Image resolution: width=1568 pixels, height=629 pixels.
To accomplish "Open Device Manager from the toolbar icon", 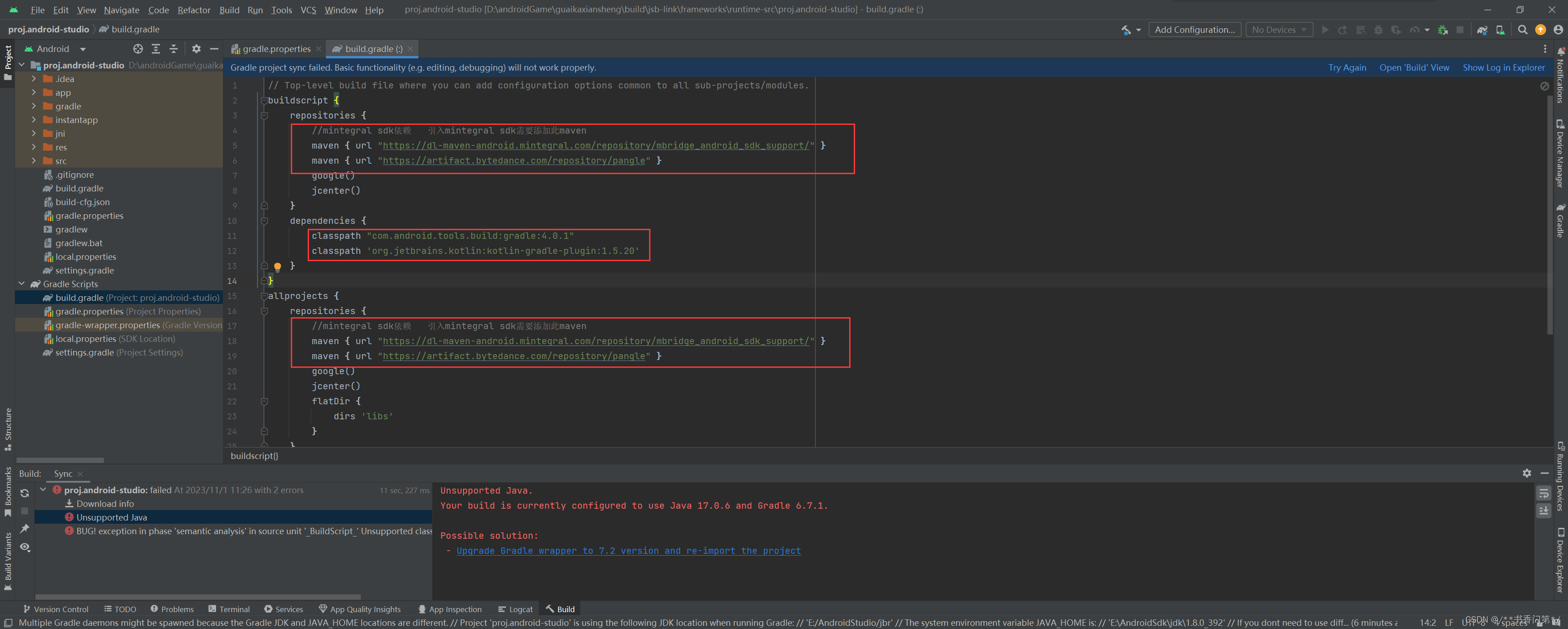I will click(1500, 30).
